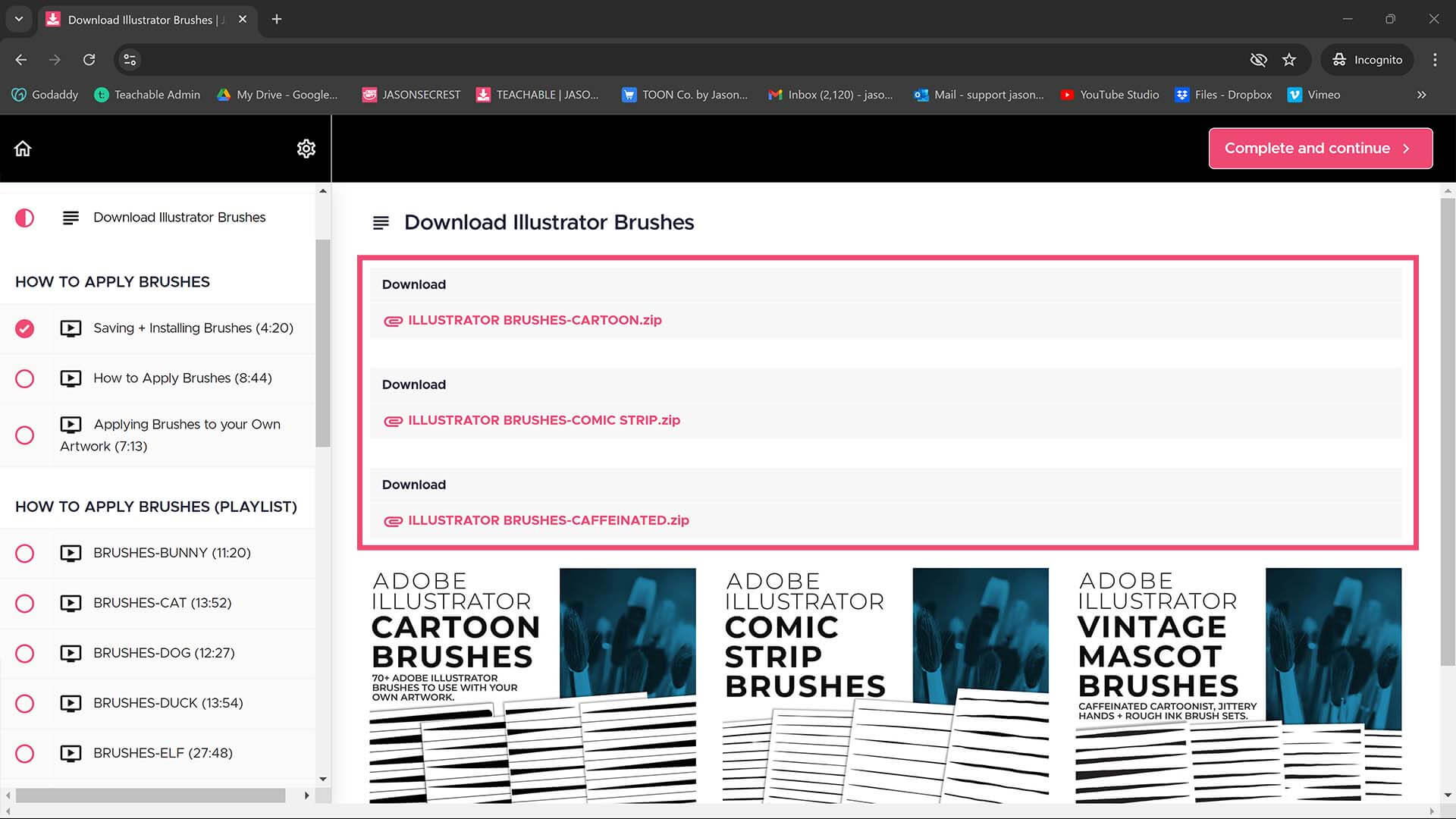Click the sidebar vertical scrollbar thumb

coord(323,343)
